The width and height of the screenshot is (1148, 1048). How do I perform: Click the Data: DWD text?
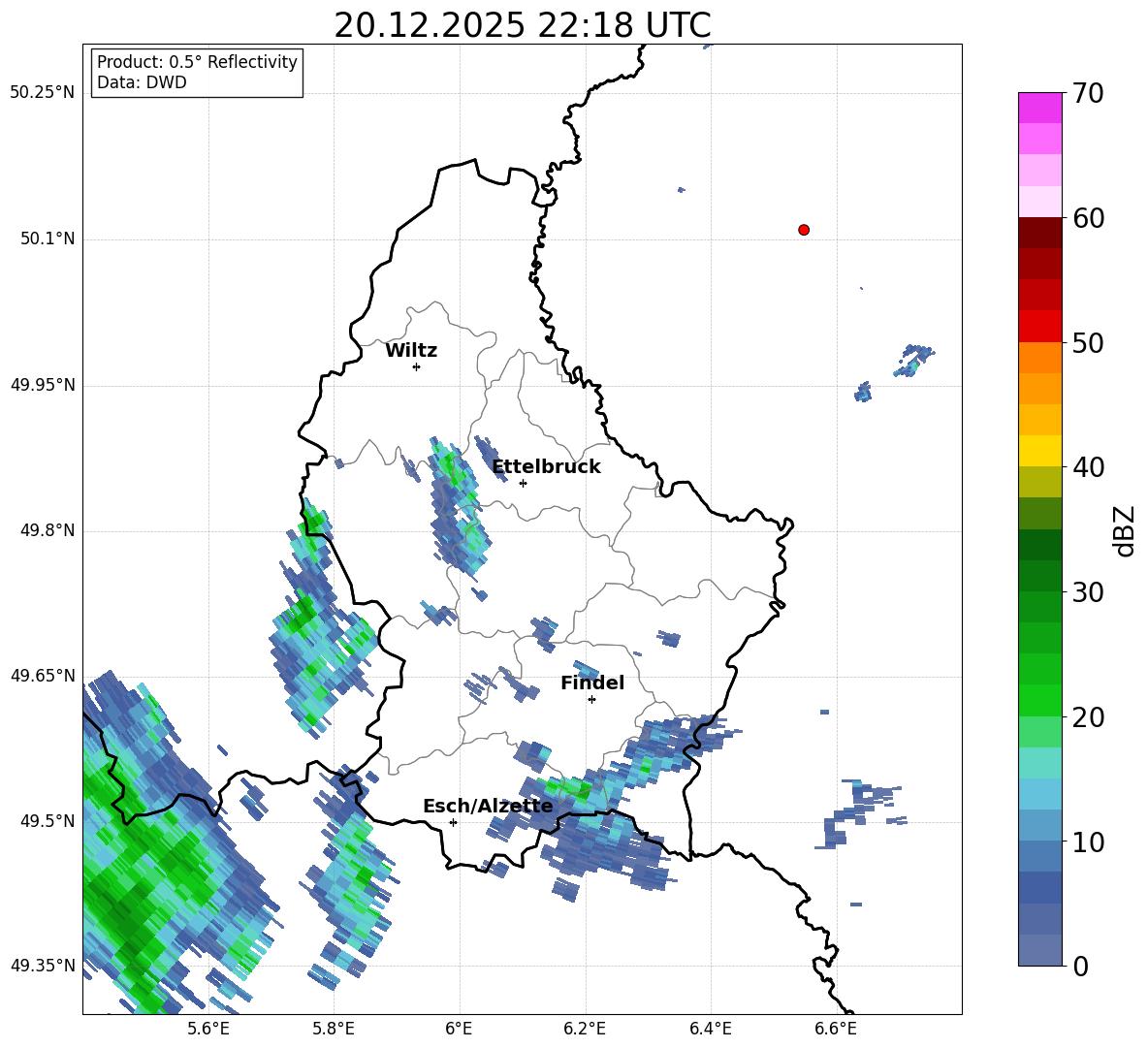[x=142, y=82]
